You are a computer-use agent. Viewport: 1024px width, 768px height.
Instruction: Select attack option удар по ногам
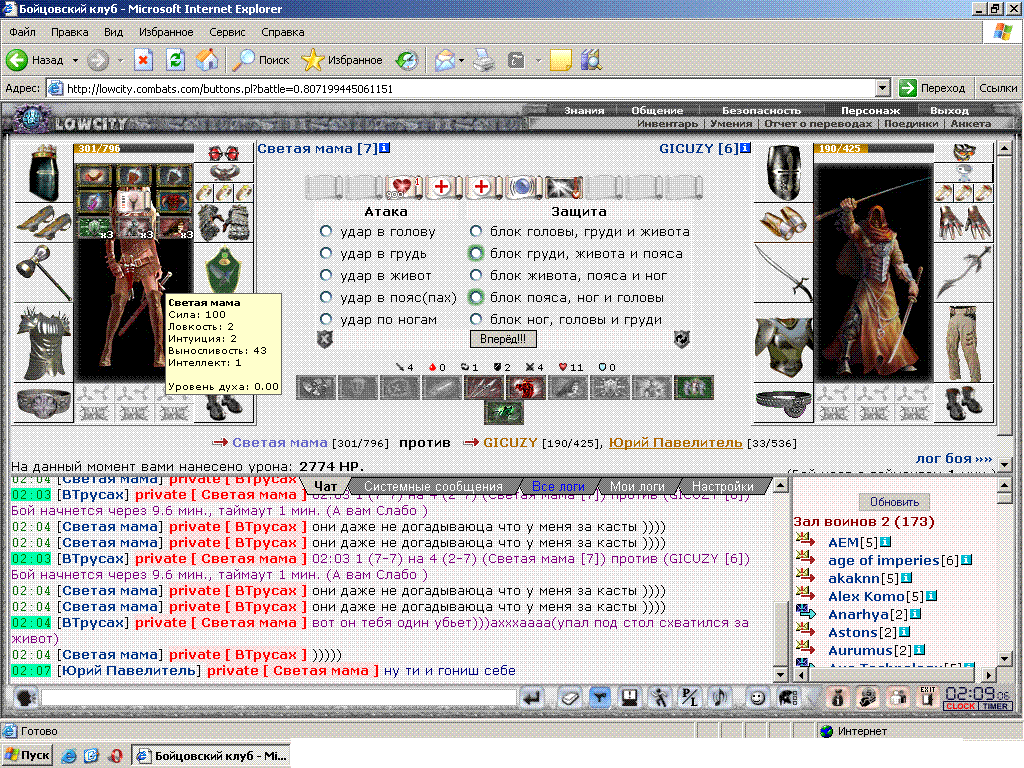[326, 319]
